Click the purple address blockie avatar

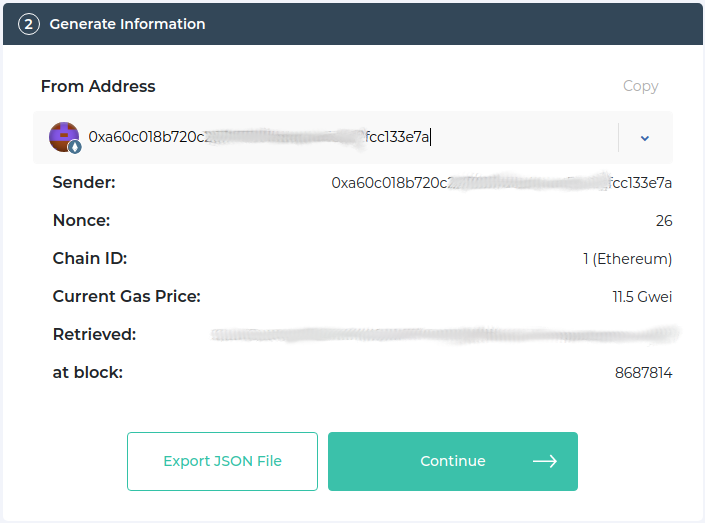[64, 137]
